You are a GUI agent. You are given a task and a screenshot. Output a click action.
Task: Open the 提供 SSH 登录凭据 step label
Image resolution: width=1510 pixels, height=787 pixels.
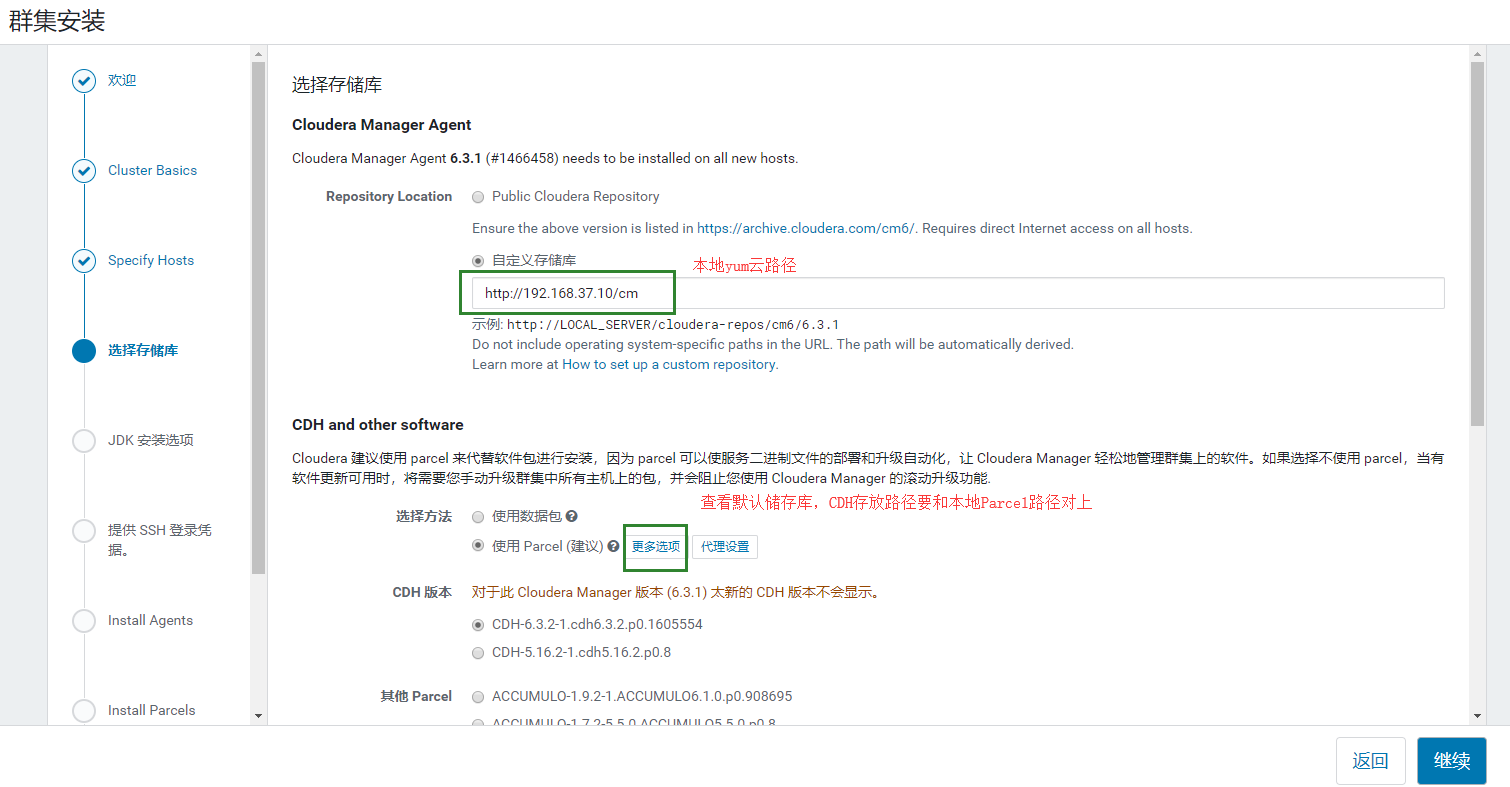click(160, 540)
